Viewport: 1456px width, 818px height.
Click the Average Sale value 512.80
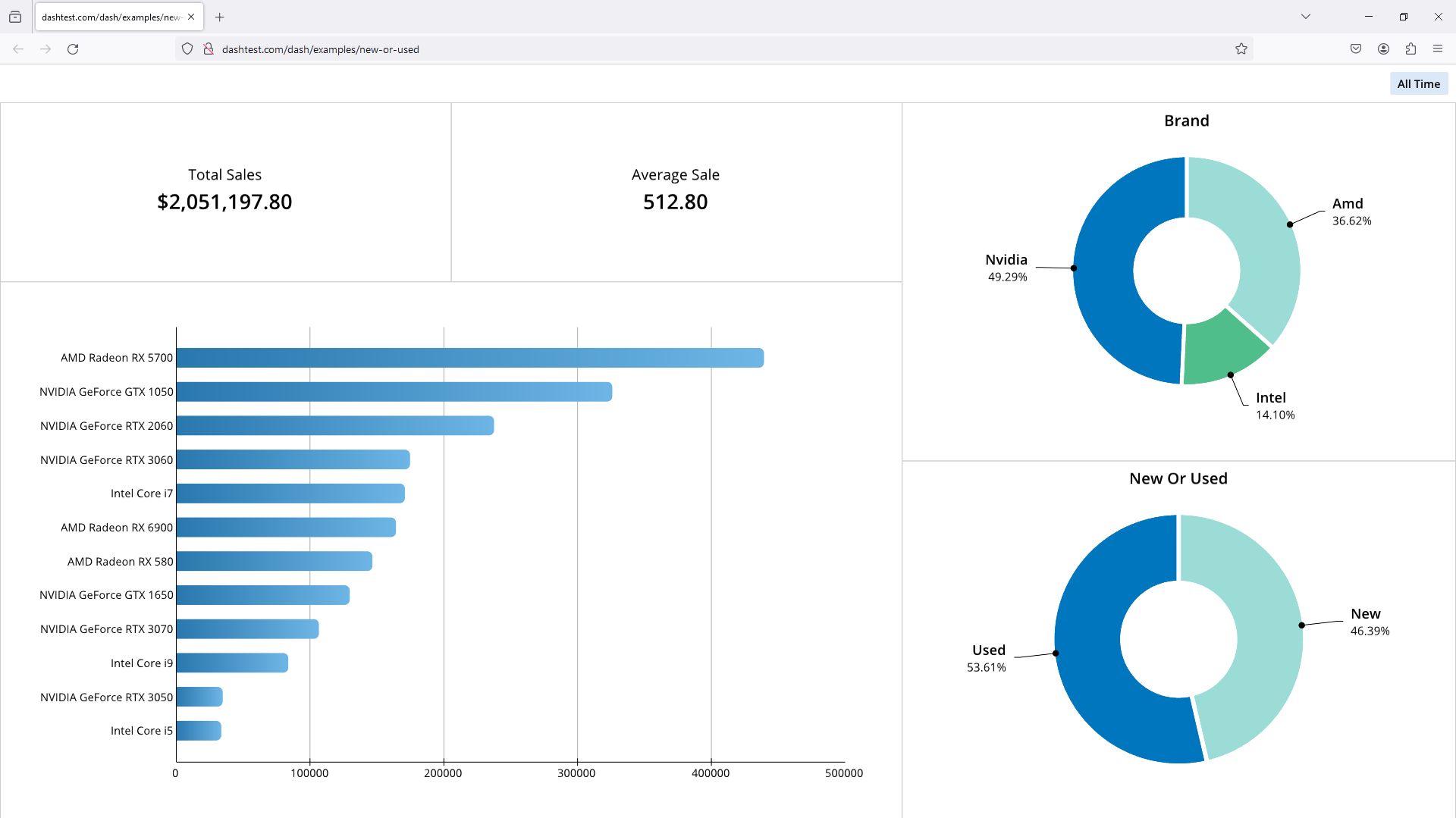click(x=676, y=202)
